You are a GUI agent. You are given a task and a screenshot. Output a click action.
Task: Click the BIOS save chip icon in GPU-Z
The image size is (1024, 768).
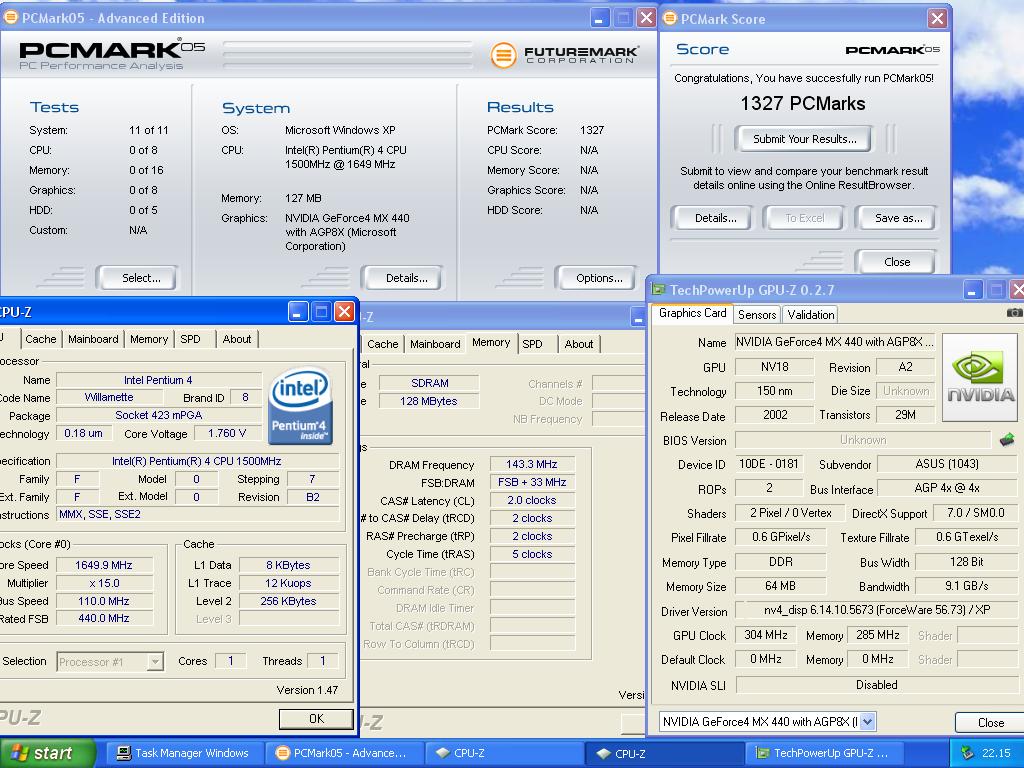tap(1007, 440)
